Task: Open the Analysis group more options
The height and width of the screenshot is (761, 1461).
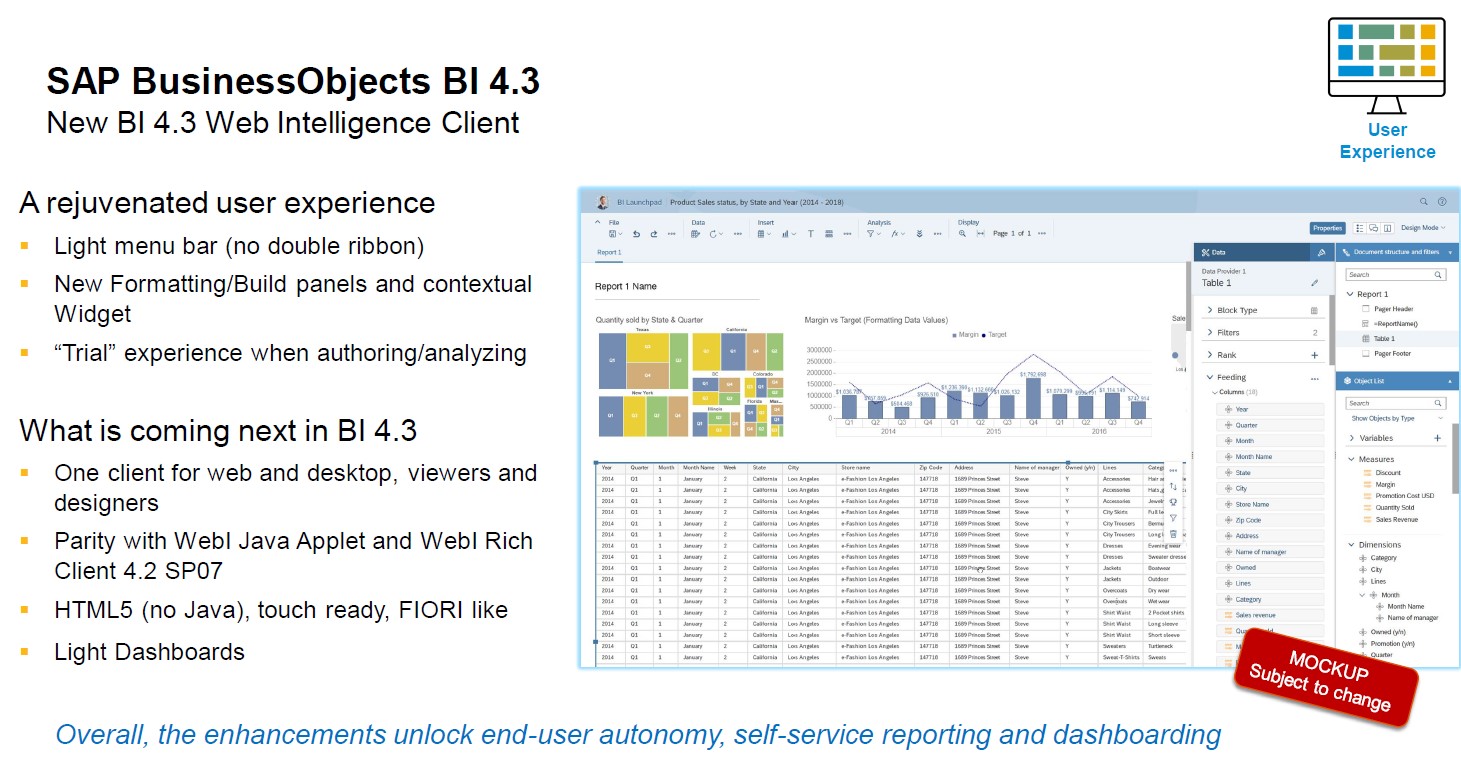Action: tap(937, 234)
